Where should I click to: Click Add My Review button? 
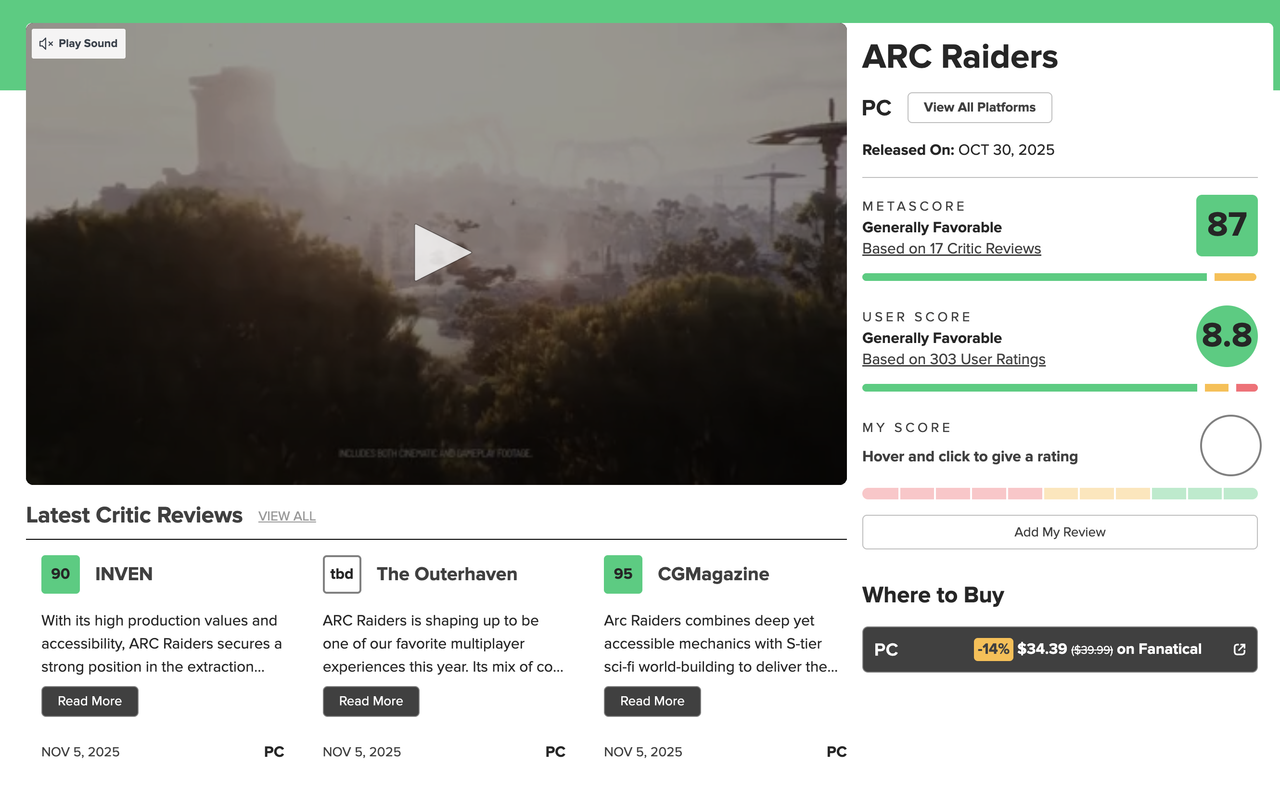point(1059,532)
